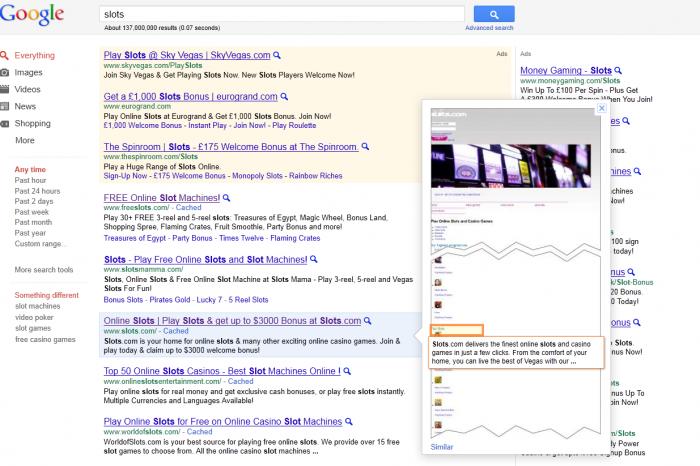Click the Shopping tag icon

(x=4, y=124)
